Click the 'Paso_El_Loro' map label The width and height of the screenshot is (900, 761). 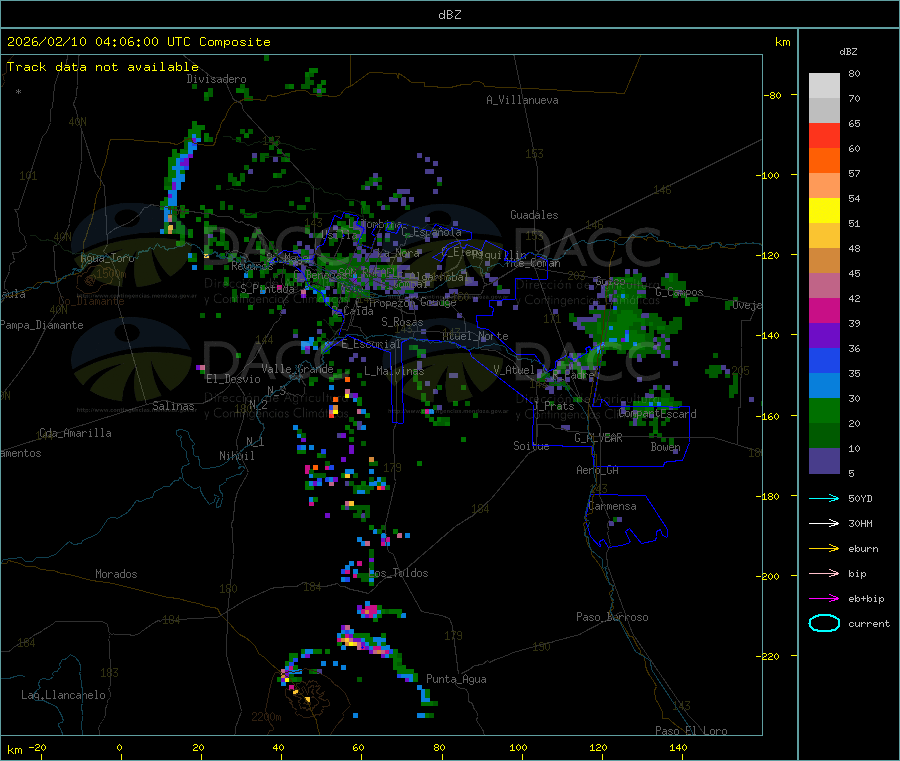pyautogui.click(x=691, y=731)
